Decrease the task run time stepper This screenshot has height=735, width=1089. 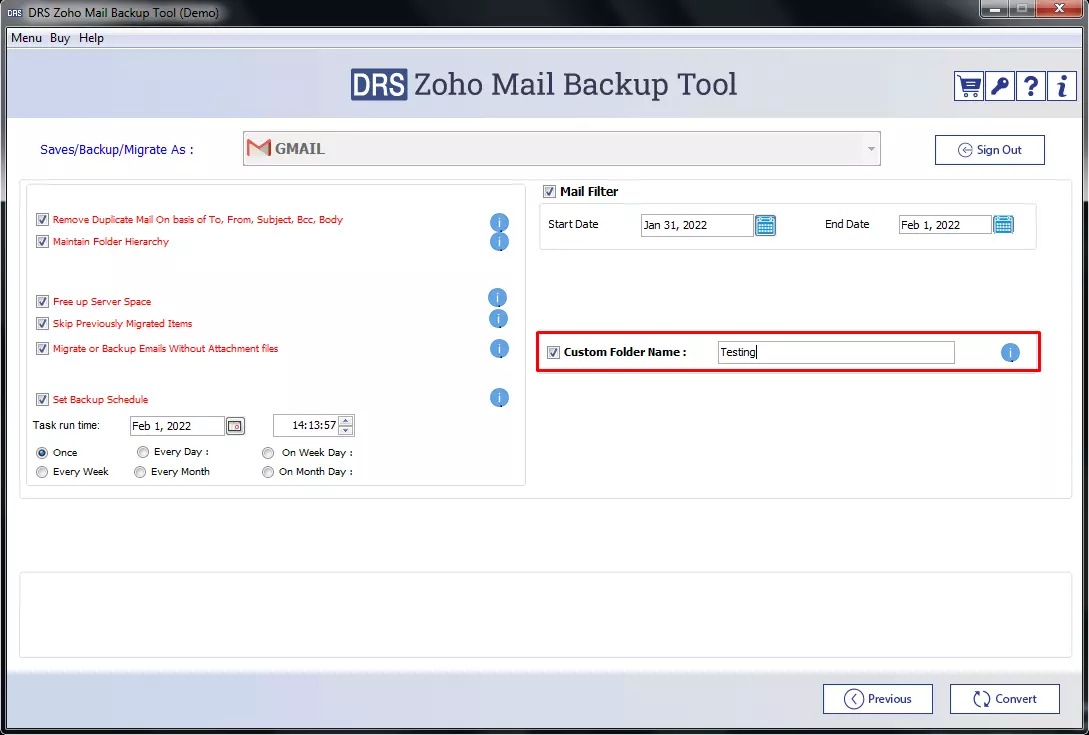346,431
